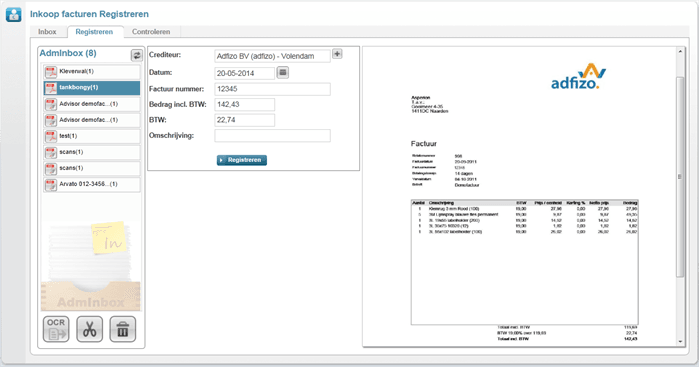
Task: Open first Advisor demofac...(1) item
Action: (x=92, y=104)
